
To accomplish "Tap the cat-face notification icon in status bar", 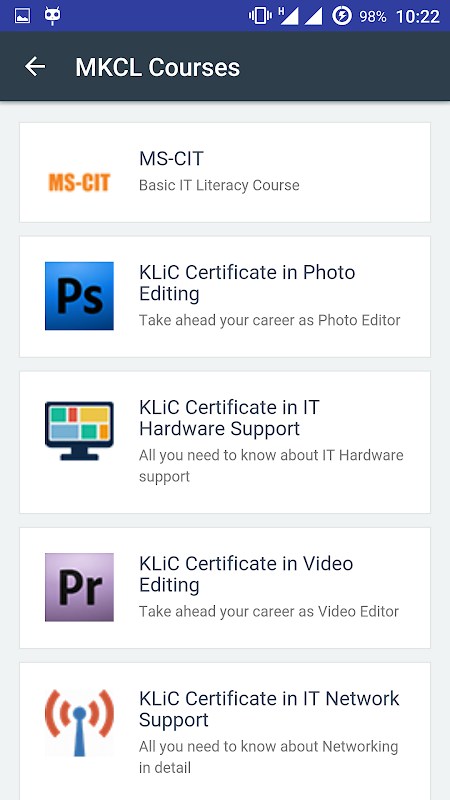I will (53, 16).
